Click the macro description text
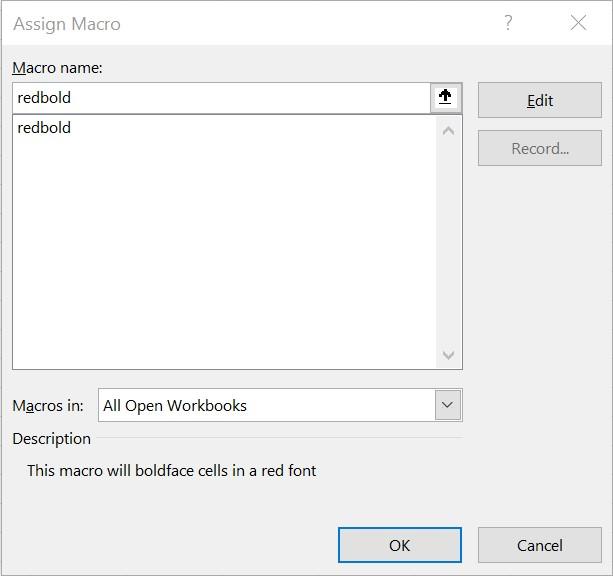The width and height of the screenshot is (613, 576). 172,470
